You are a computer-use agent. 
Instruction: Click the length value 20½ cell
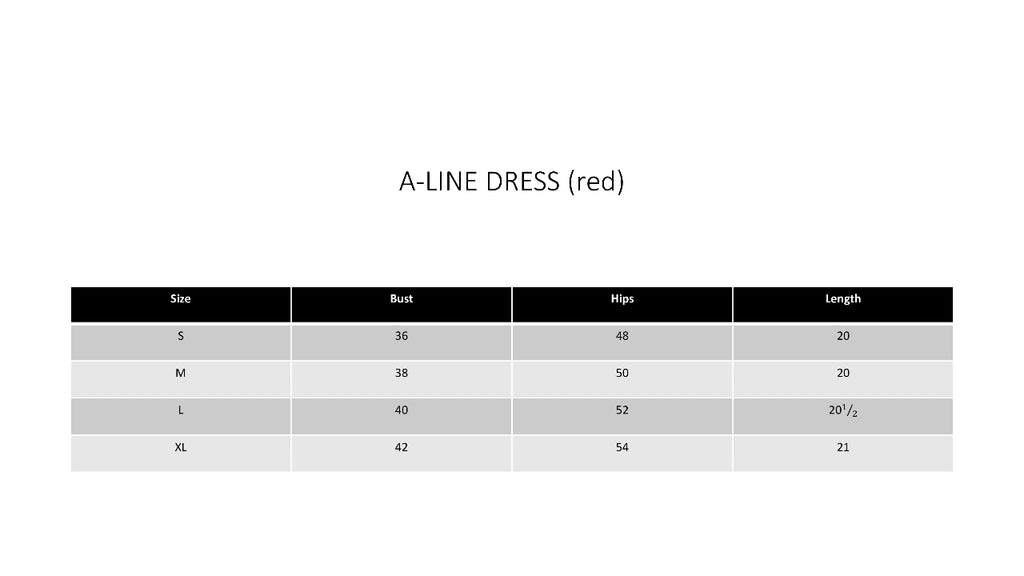pos(843,411)
